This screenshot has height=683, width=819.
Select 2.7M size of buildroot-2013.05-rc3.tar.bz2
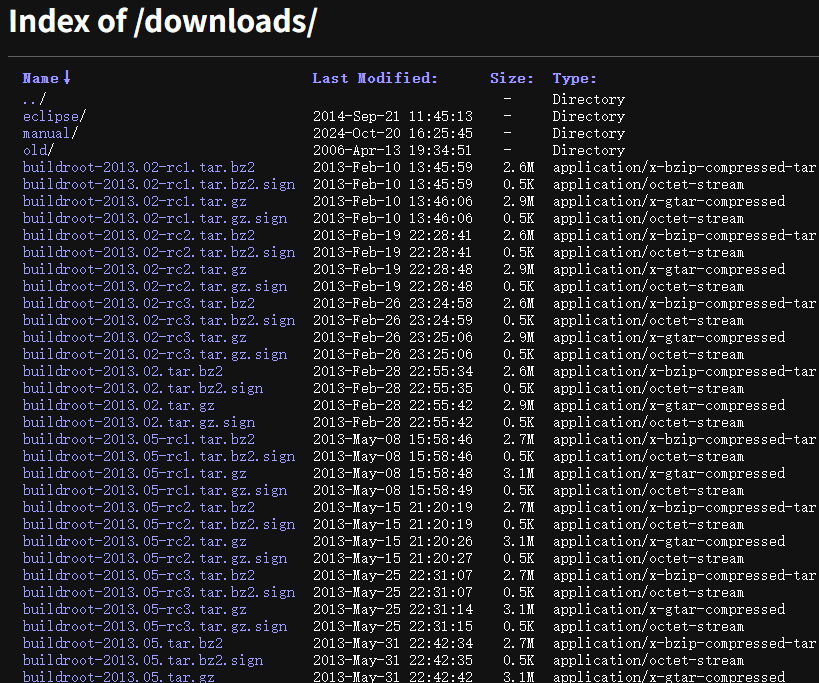519,575
